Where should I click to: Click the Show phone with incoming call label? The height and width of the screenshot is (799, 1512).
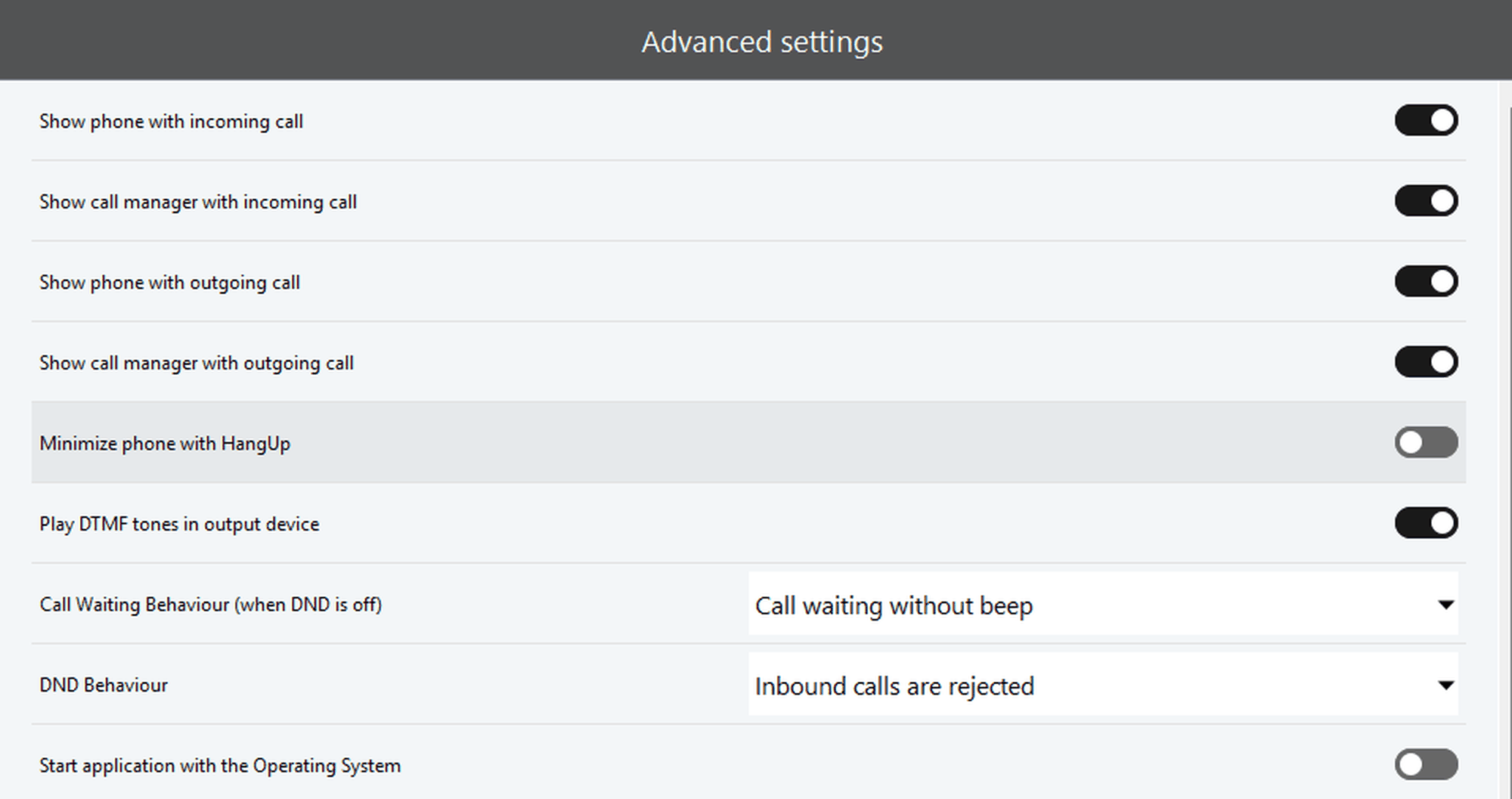171,122
